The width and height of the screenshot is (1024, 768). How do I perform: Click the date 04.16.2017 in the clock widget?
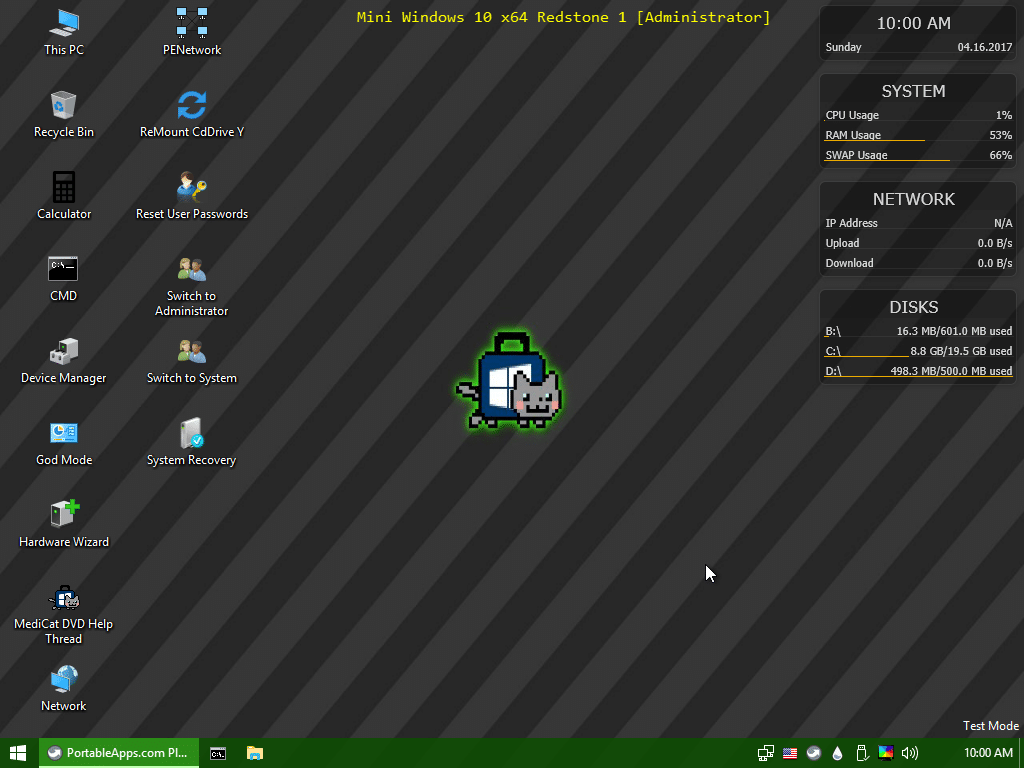tap(985, 47)
